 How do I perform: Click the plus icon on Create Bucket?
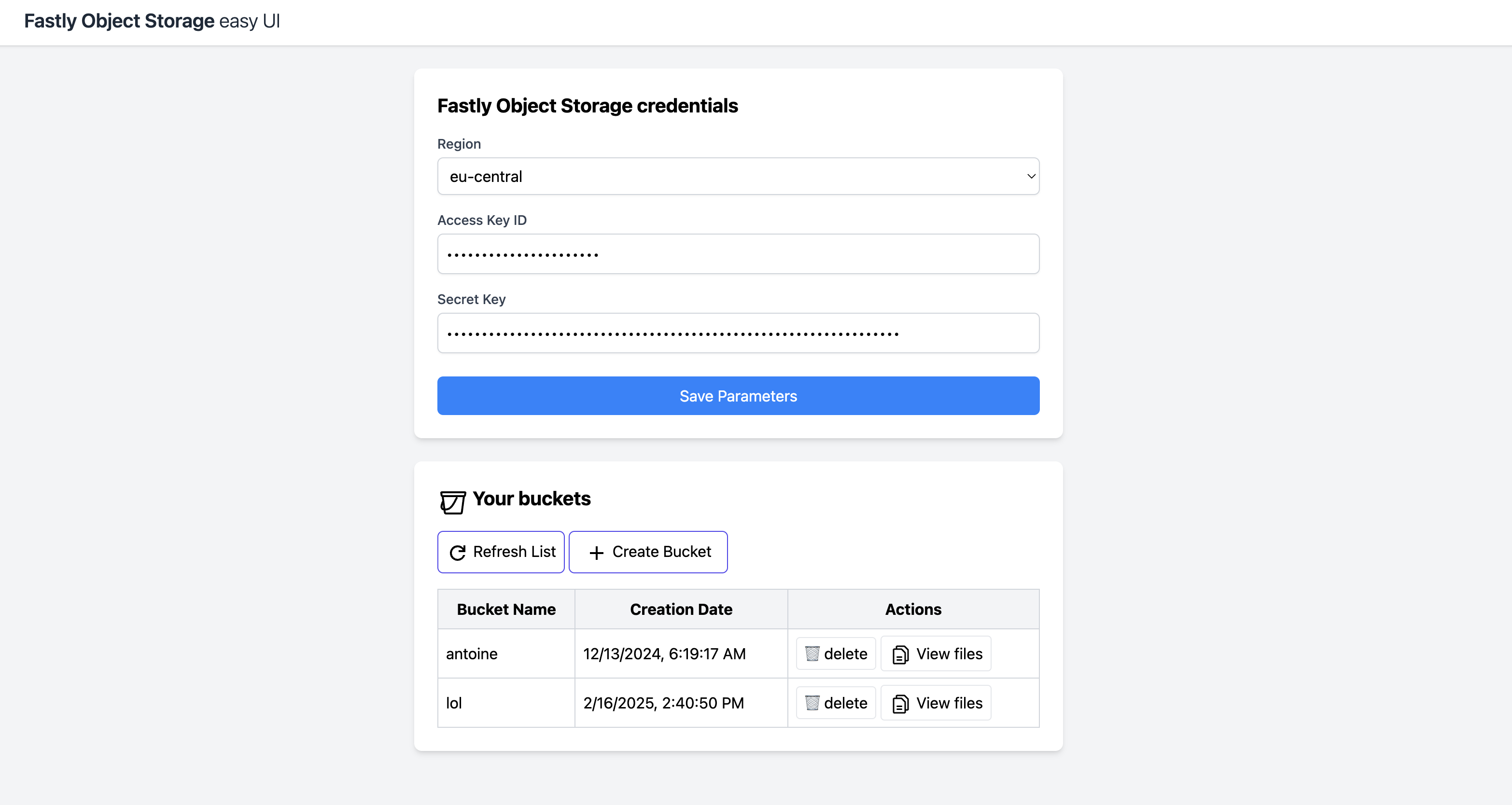pyautogui.click(x=596, y=553)
